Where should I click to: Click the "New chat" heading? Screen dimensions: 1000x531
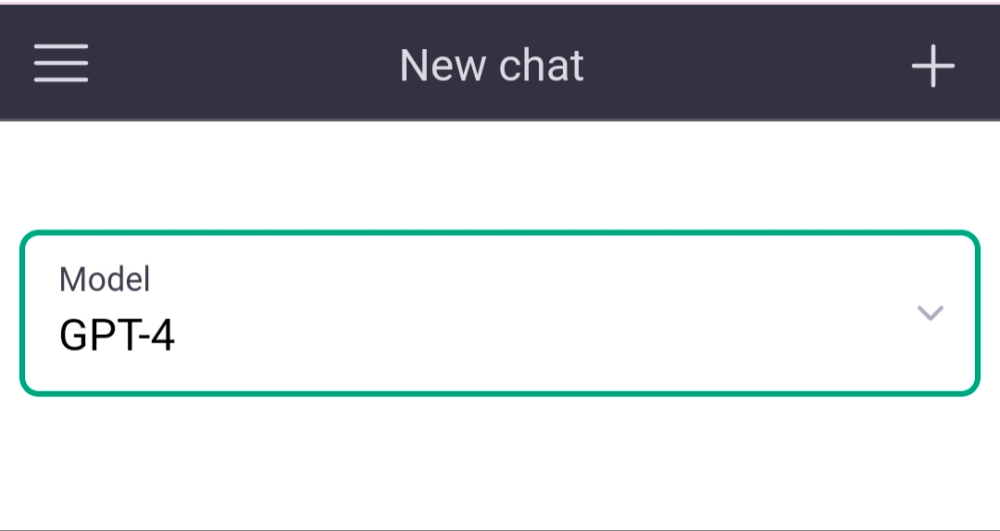[x=491, y=66]
